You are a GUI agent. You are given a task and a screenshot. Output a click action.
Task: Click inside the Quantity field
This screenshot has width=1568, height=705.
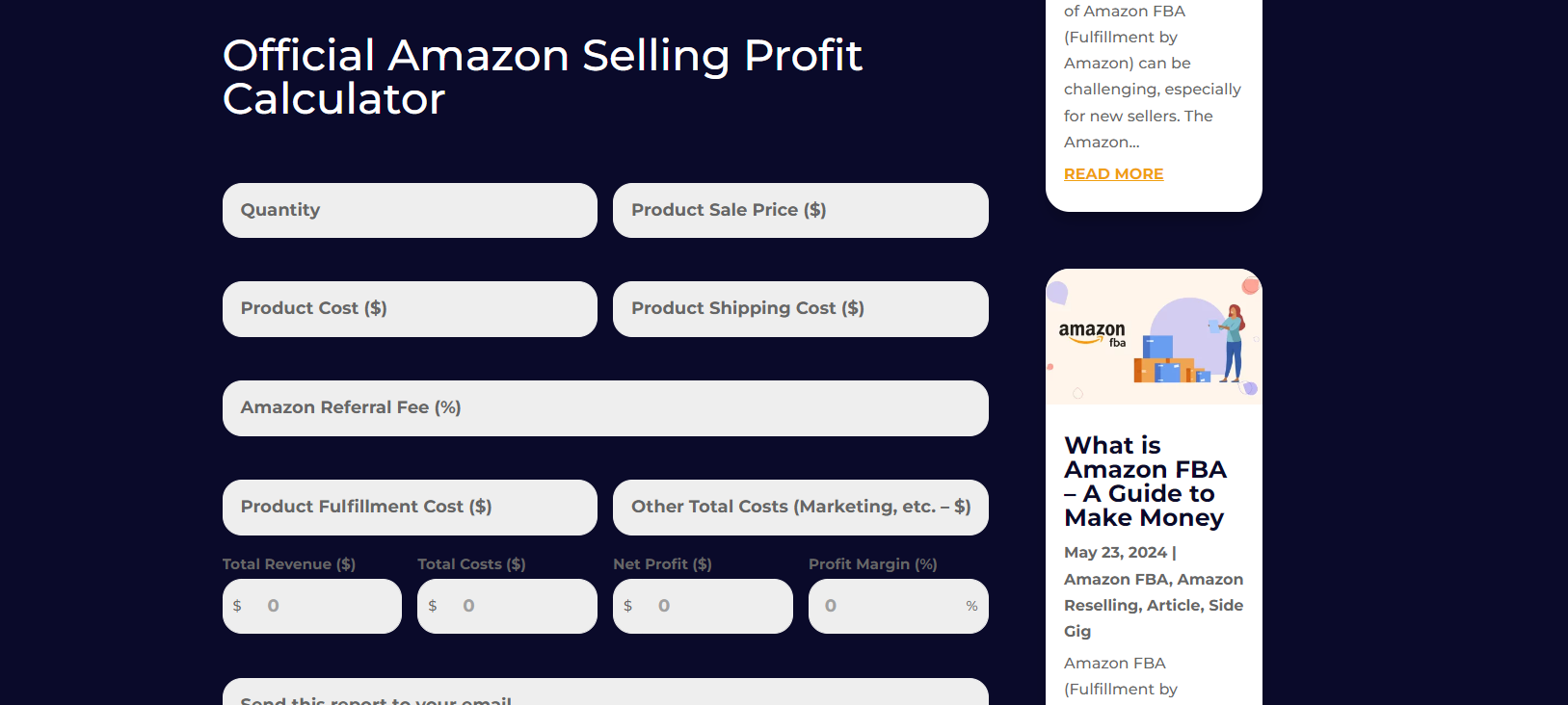tap(410, 210)
